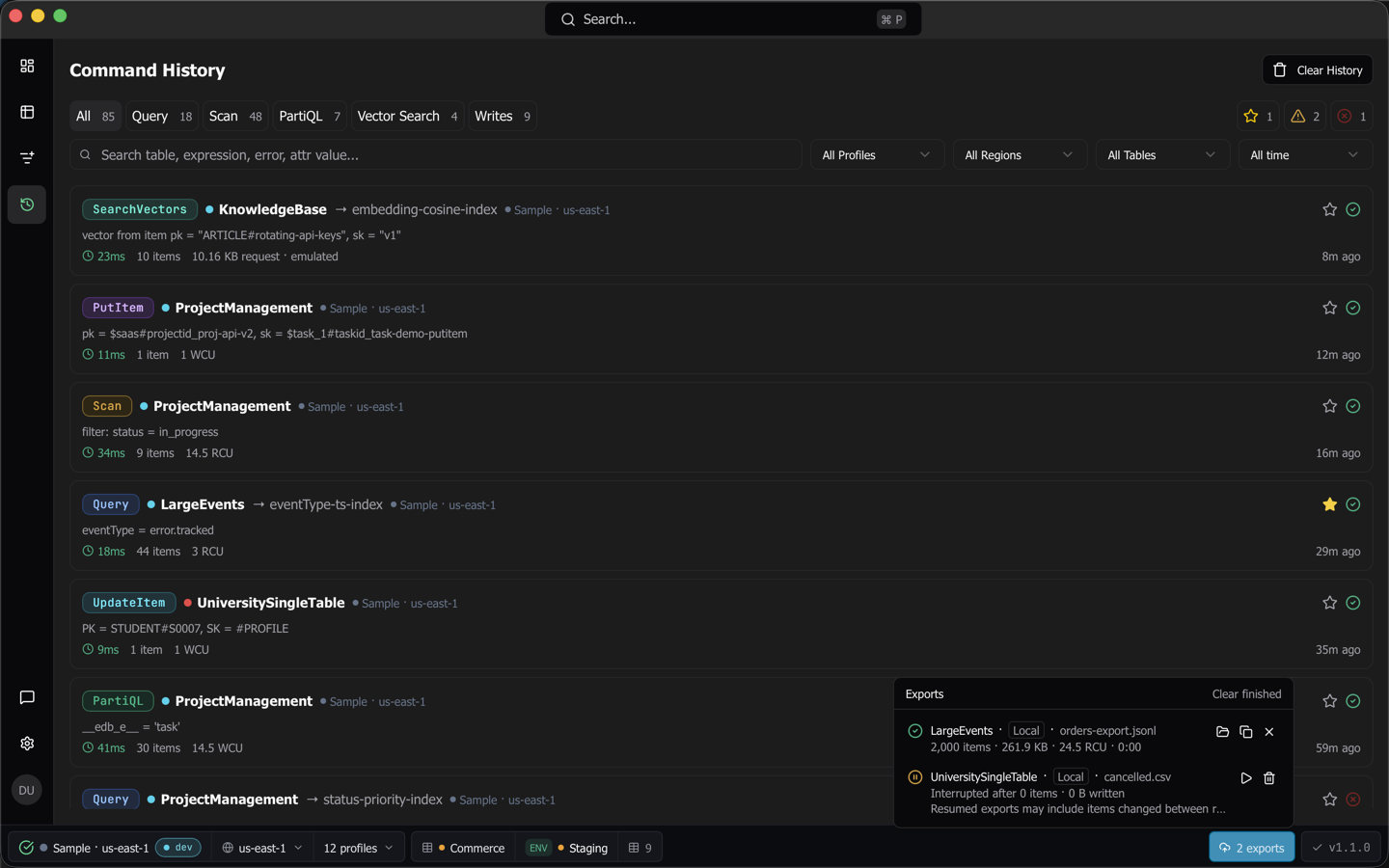Toggle the 2 exports button
Viewport: 1389px width, 868px height.
[x=1251, y=848]
